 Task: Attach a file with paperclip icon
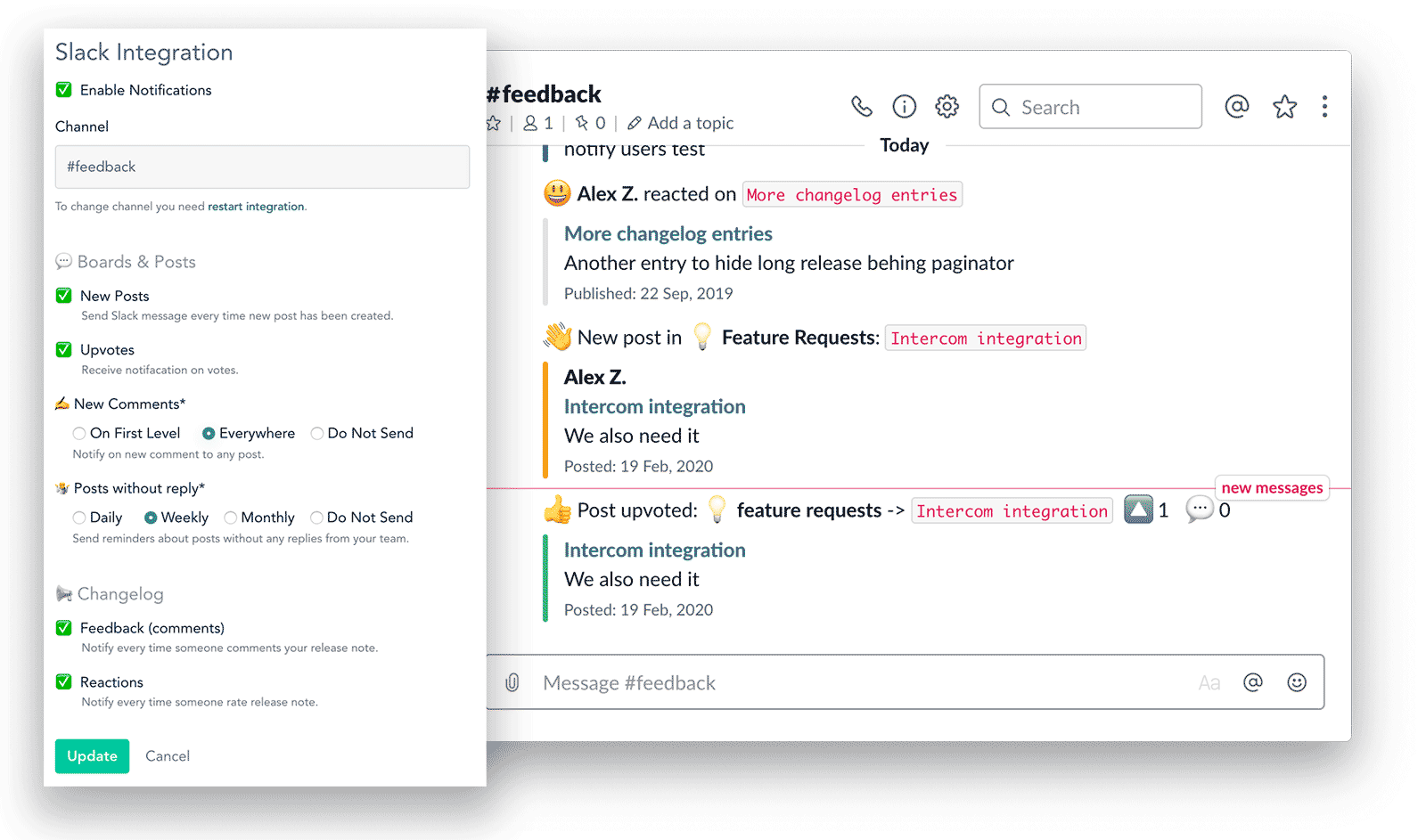tap(512, 682)
